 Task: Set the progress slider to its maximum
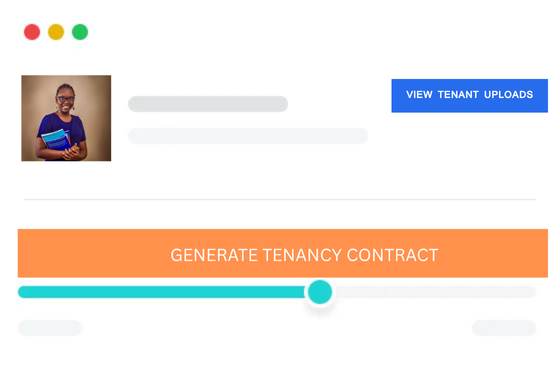click(x=534, y=292)
